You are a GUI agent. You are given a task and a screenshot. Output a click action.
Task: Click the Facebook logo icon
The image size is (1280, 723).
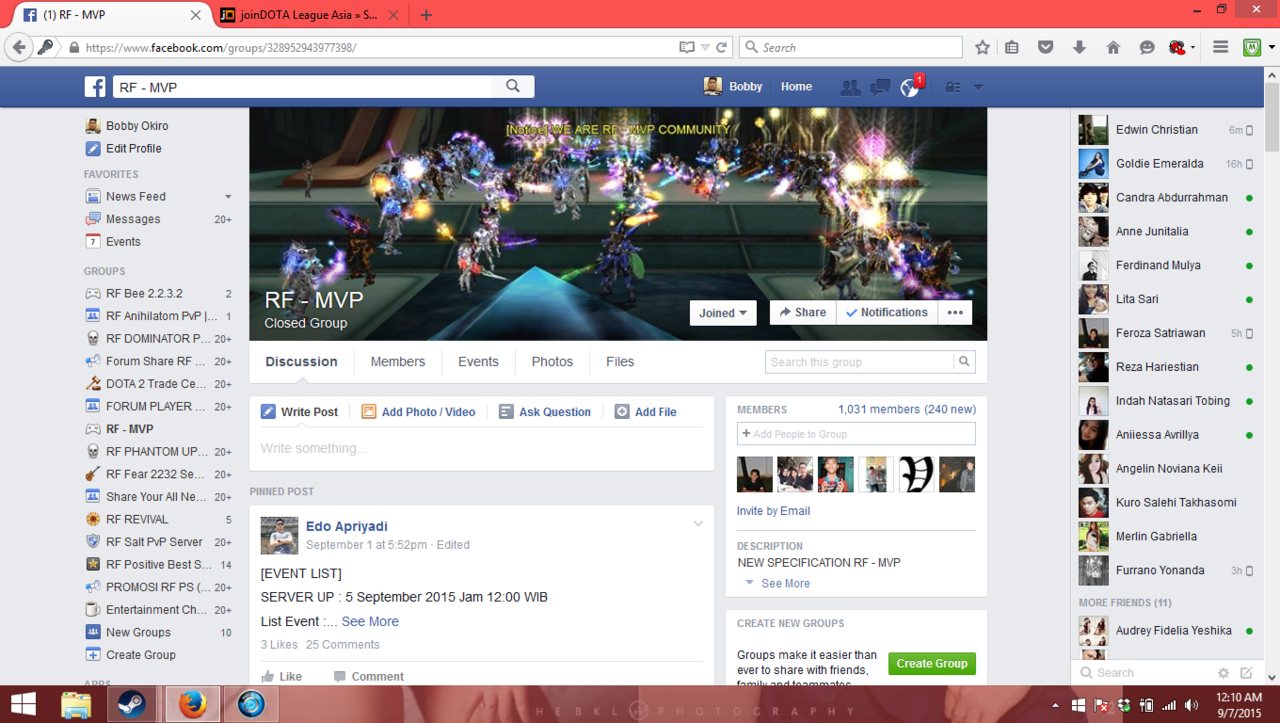(x=95, y=87)
